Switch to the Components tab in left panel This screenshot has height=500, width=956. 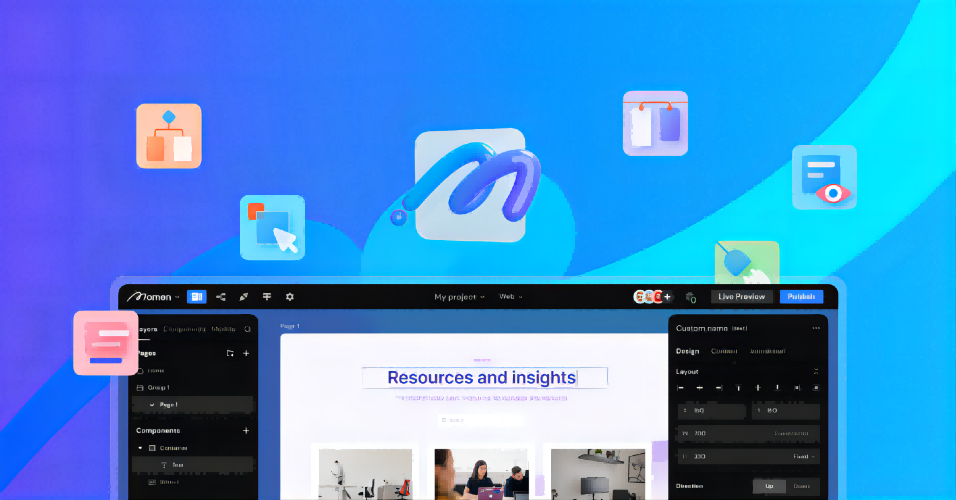click(x=185, y=329)
